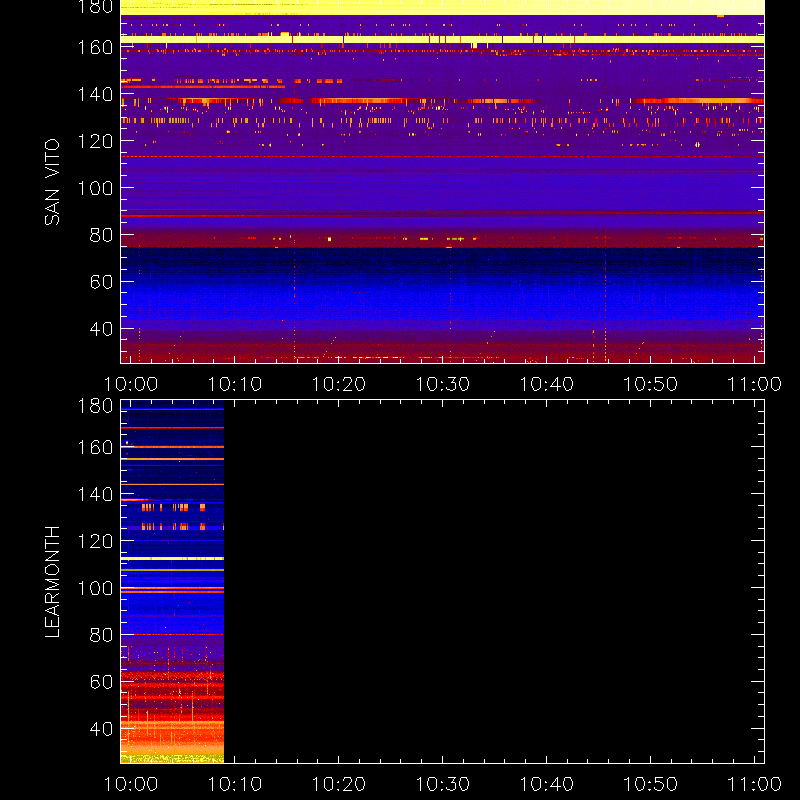Click the 10:50 time label below SAN VITO plot
The width and height of the screenshot is (800, 800).
click(651, 384)
